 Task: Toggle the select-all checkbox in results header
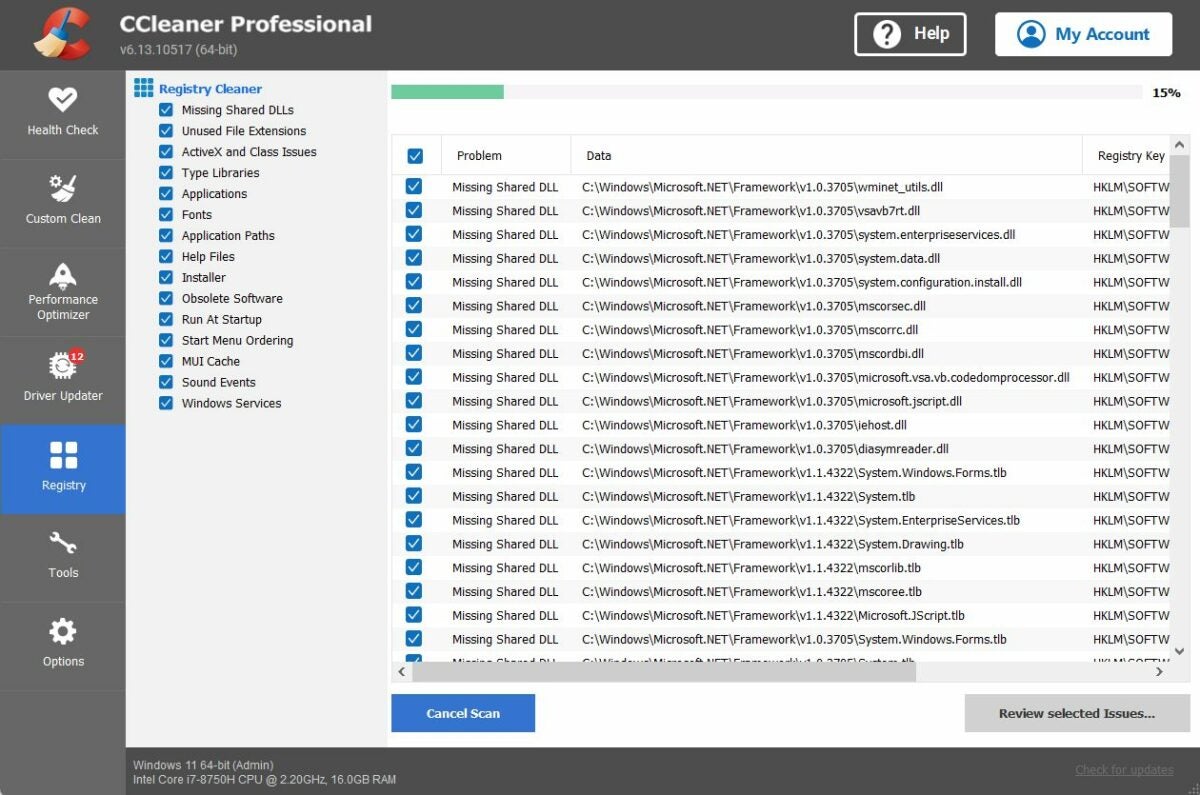click(414, 155)
